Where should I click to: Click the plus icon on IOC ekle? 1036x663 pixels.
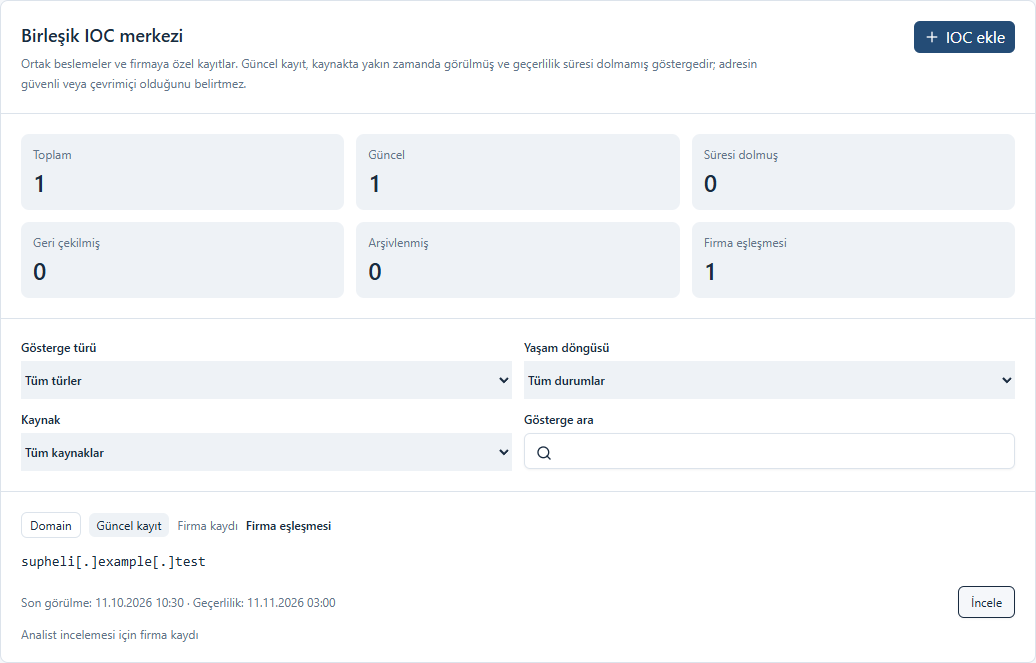point(932,37)
